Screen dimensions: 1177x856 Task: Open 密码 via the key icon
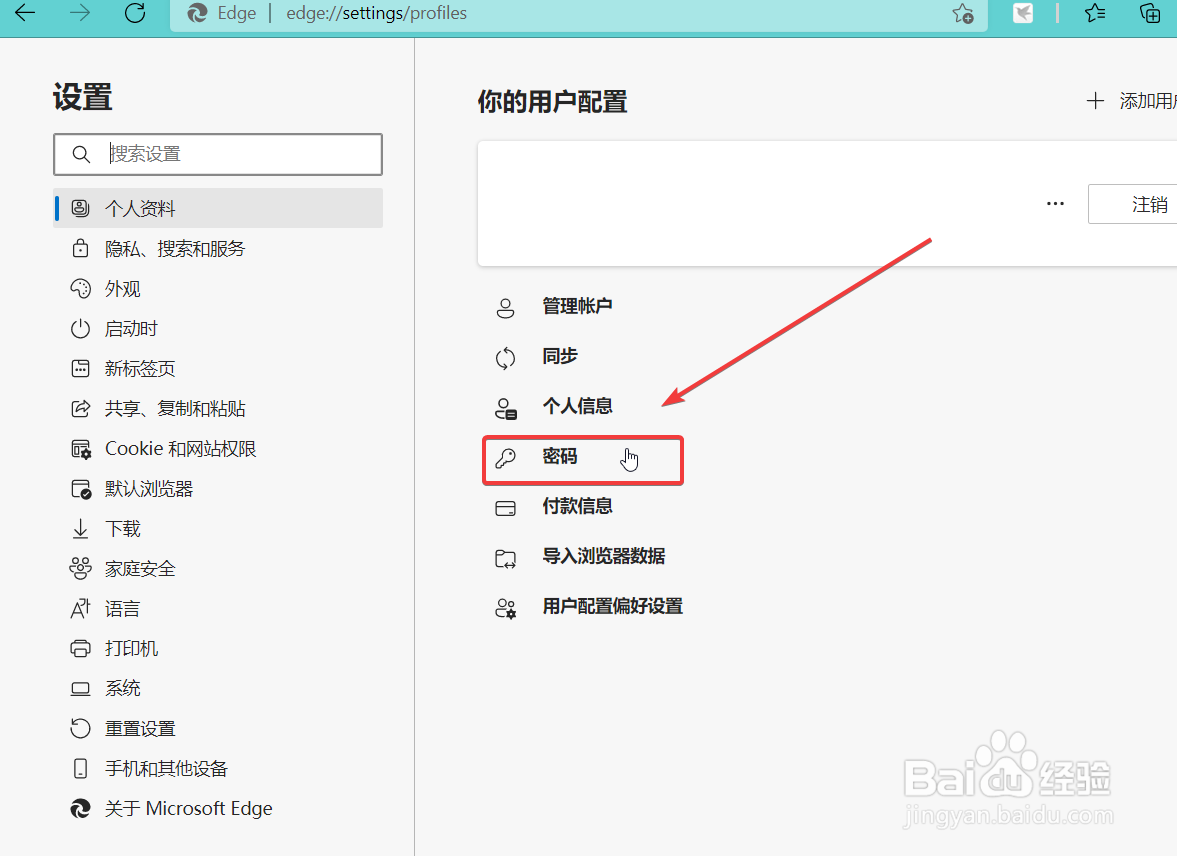click(x=506, y=458)
